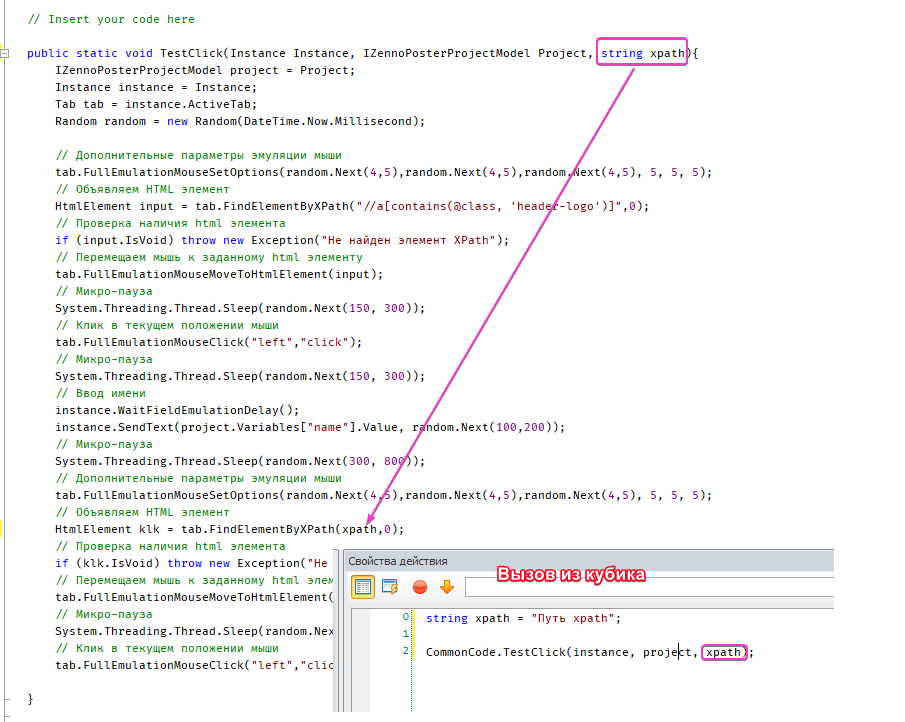Click the "instance.SendText(project.Variables" line
Viewport: 905px width, 722px height.
click(x=310, y=427)
